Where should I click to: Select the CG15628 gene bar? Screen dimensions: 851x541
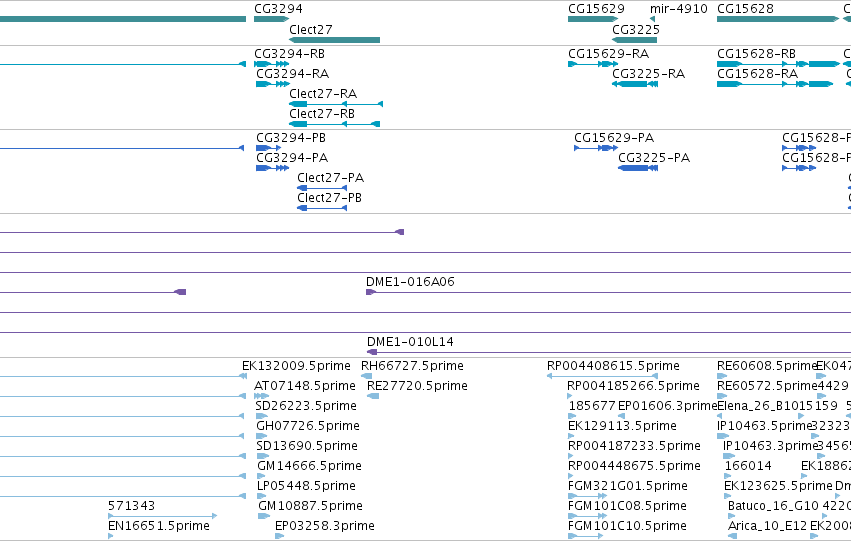point(778,19)
